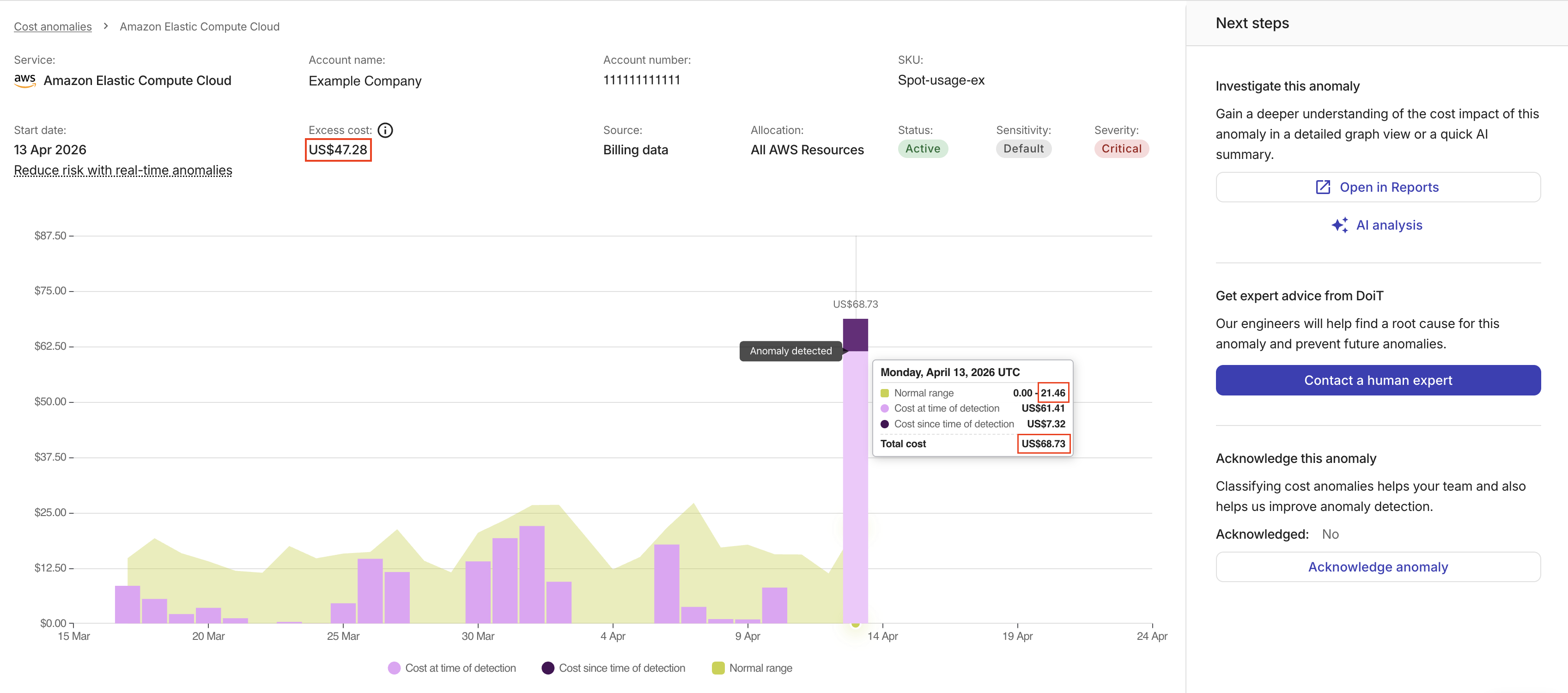The height and width of the screenshot is (693, 1568).
Task: Click the external-link icon in Open in Reports
Action: [1322, 187]
